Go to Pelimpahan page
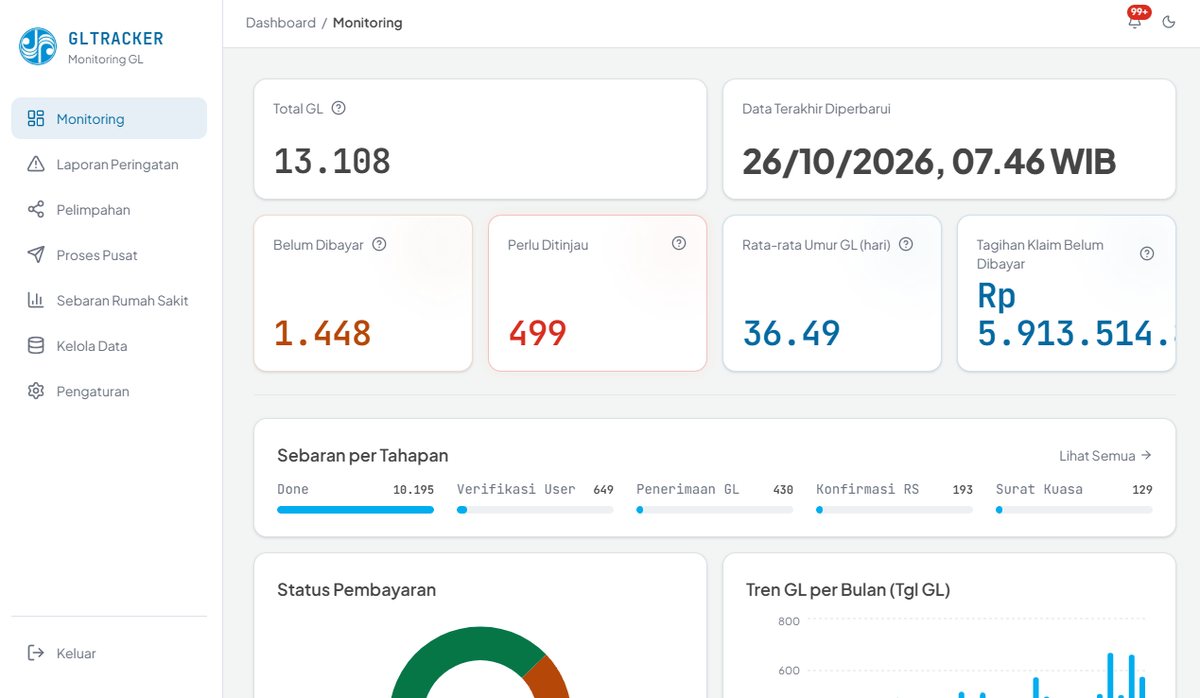Screen dimensions: 1200x698 click(109, 210)
